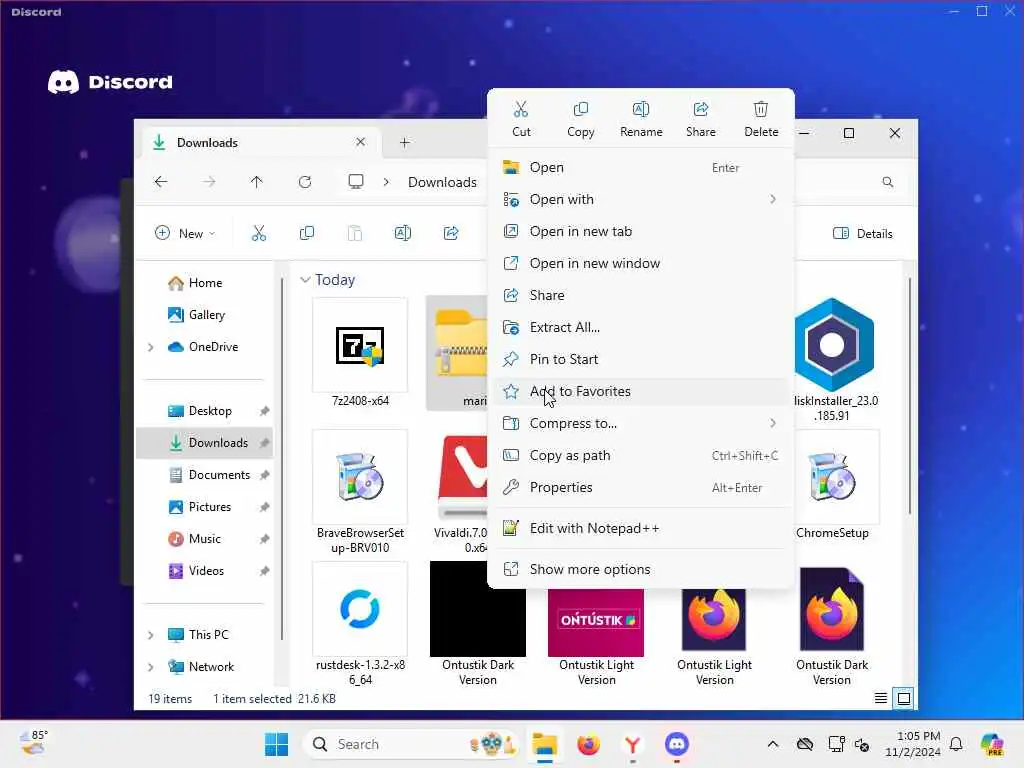This screenshot has height=768, width=1024.
Task: Collapse the Today group
Action: [305, 280]
